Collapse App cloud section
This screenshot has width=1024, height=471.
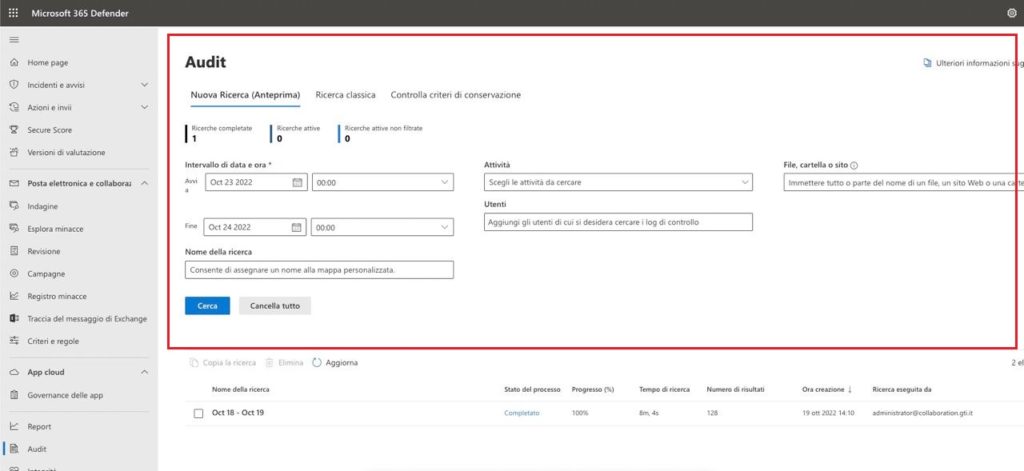point(144,372)
